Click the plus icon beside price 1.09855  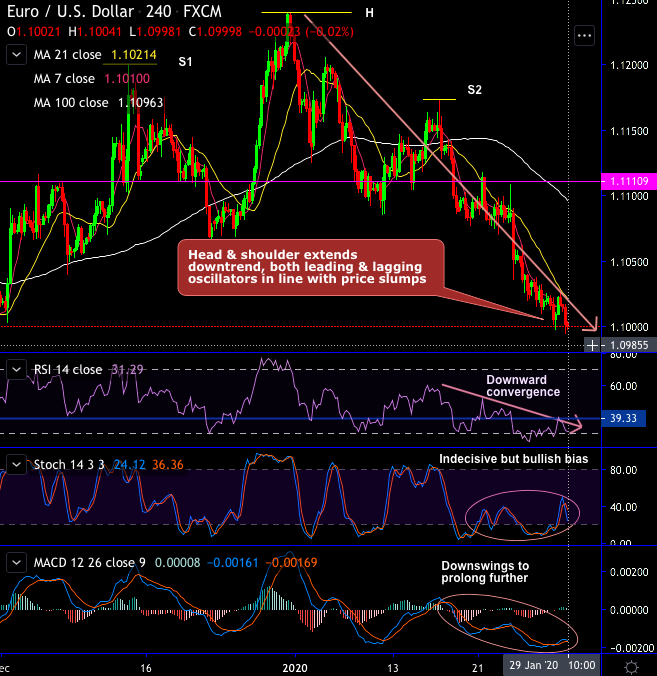pos(592,345)
